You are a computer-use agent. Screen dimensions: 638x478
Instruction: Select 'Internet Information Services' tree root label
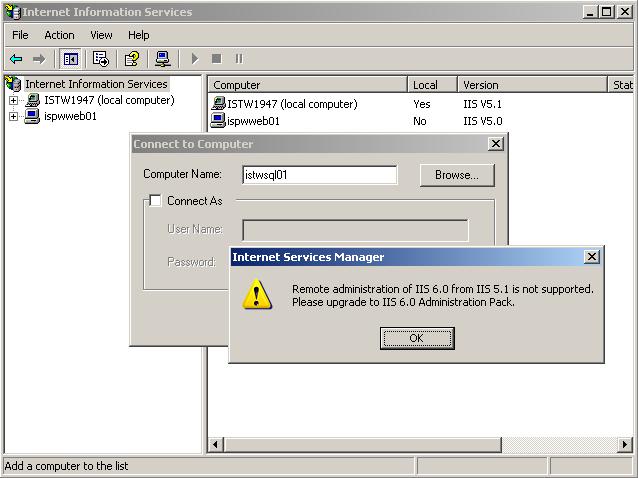[96, 84]
